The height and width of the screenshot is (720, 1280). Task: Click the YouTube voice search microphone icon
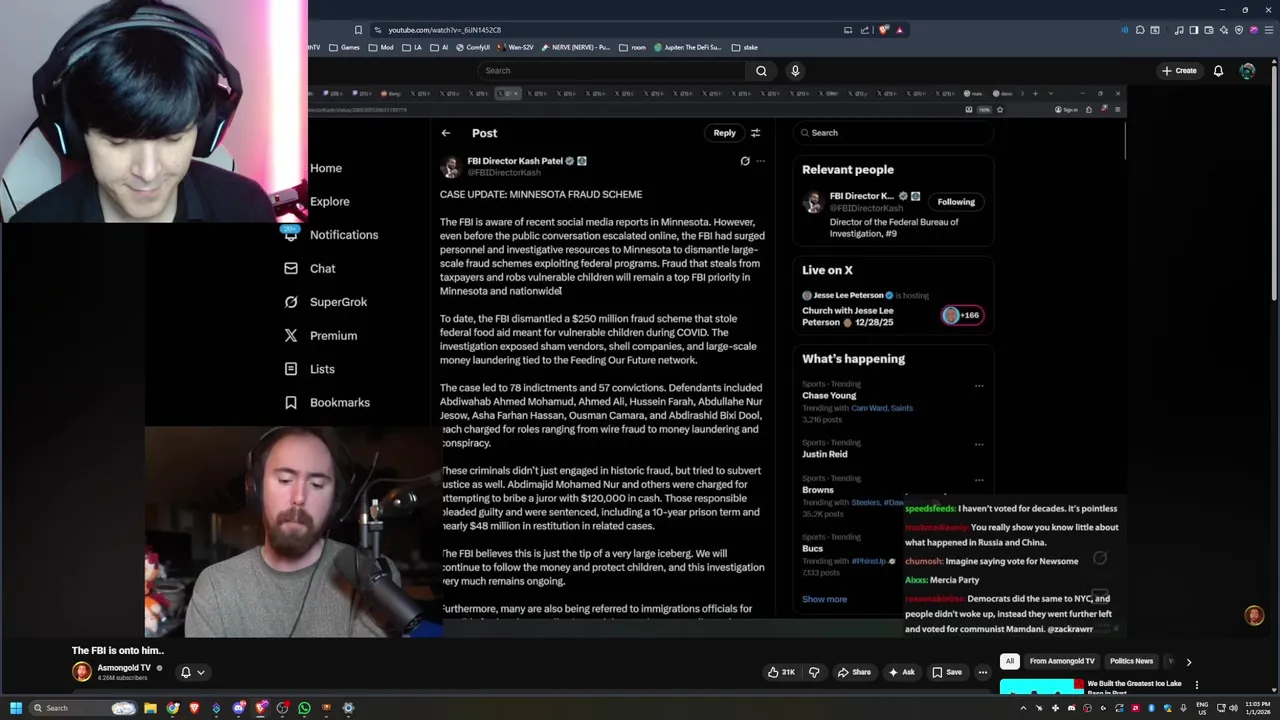point(795,71)
